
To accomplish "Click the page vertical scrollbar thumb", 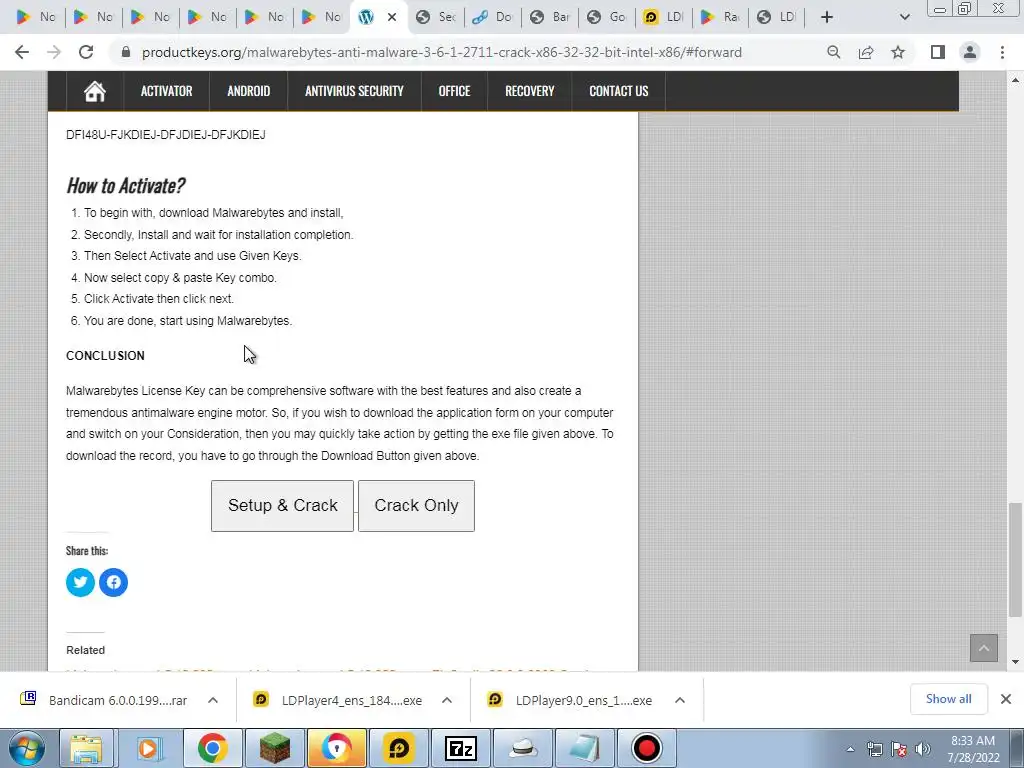I will pyautogui.click(x=1015, y=559).
